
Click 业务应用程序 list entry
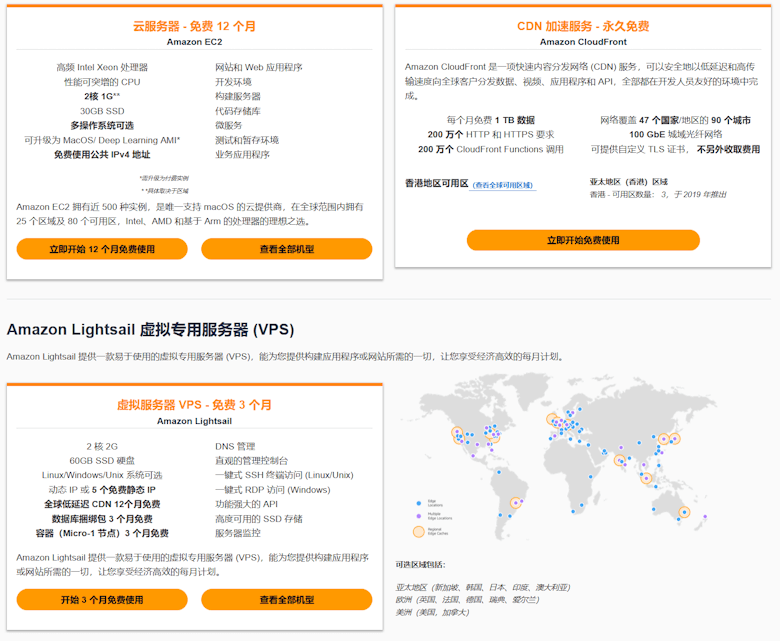242,155
